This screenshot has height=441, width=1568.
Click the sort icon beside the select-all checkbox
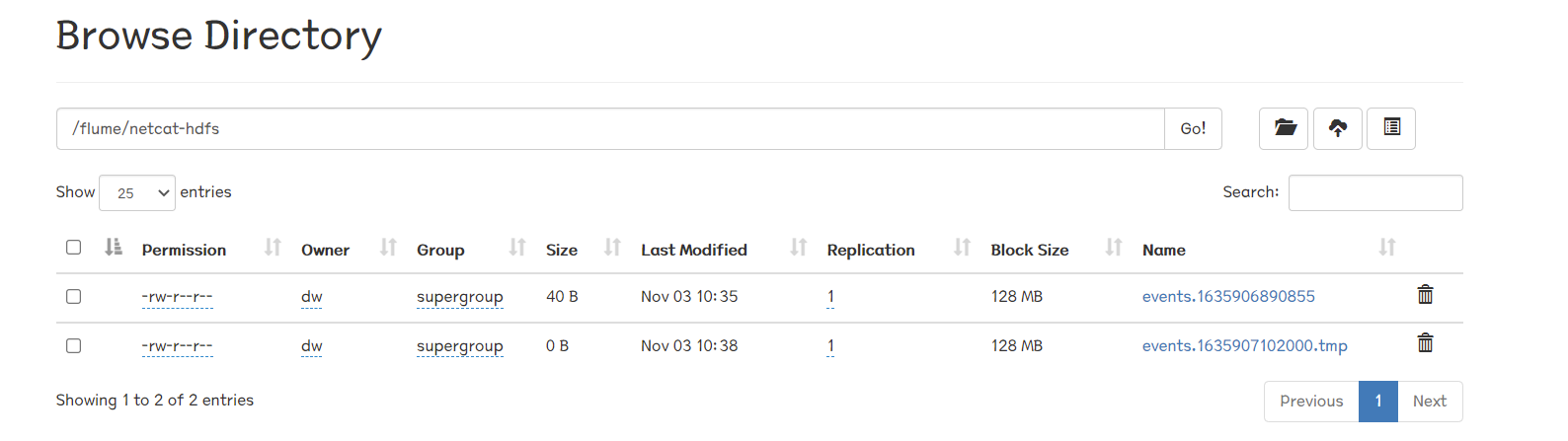click(114, 248)
